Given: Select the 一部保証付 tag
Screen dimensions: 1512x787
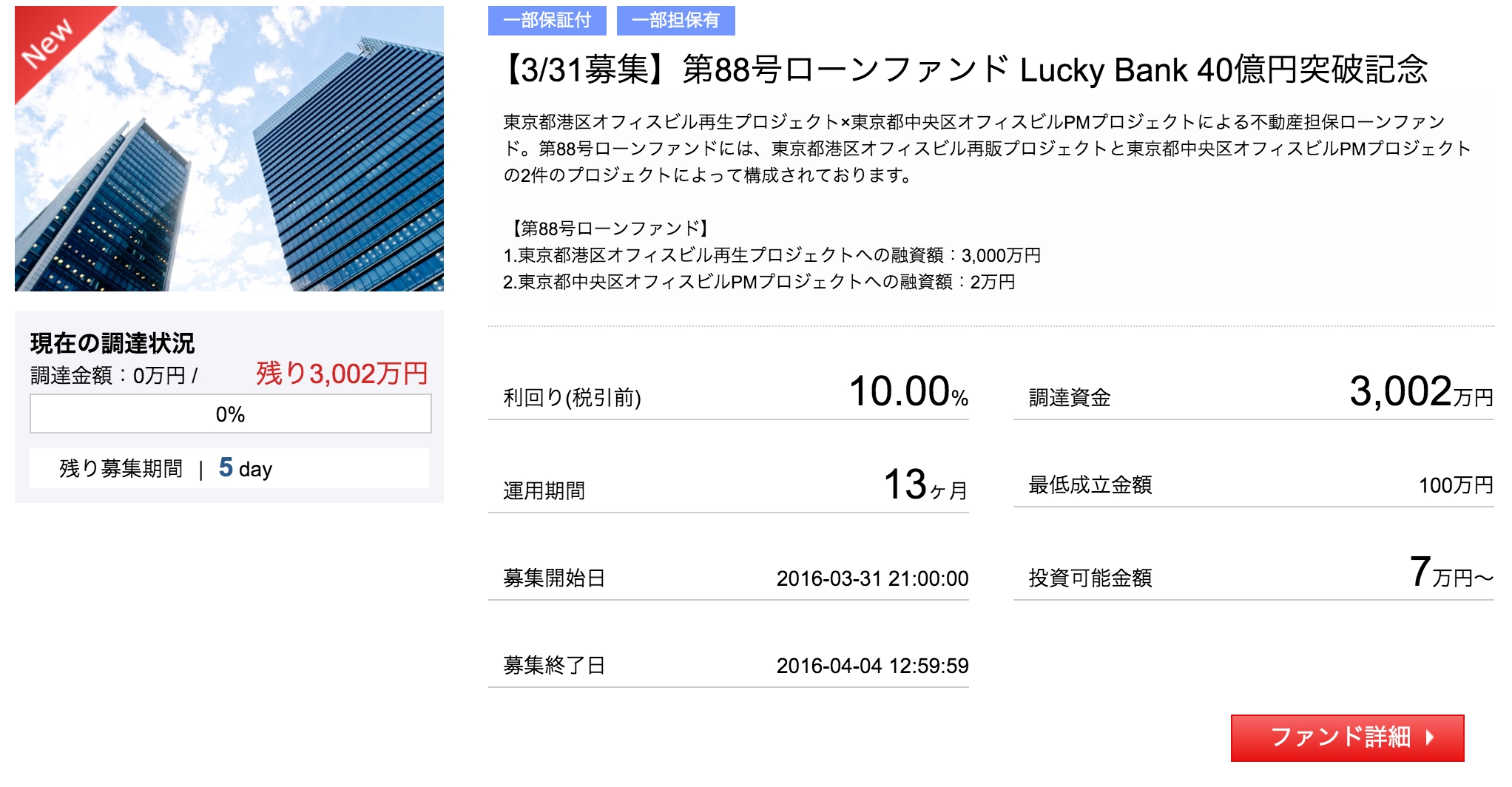Looking at the screenshot, I should click(x=547, y=20).
